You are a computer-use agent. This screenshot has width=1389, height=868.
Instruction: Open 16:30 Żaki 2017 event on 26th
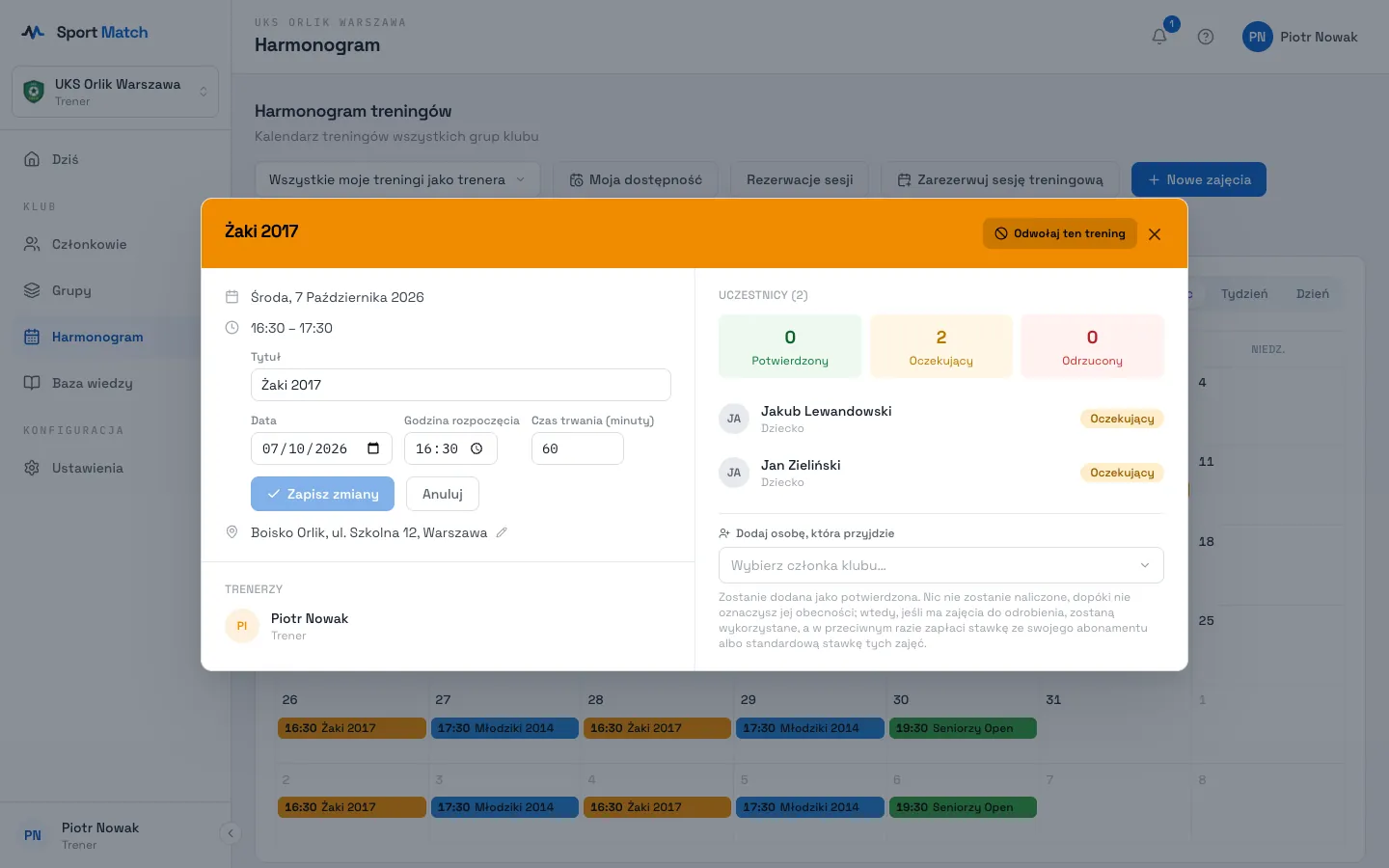[x=352, y=728]
